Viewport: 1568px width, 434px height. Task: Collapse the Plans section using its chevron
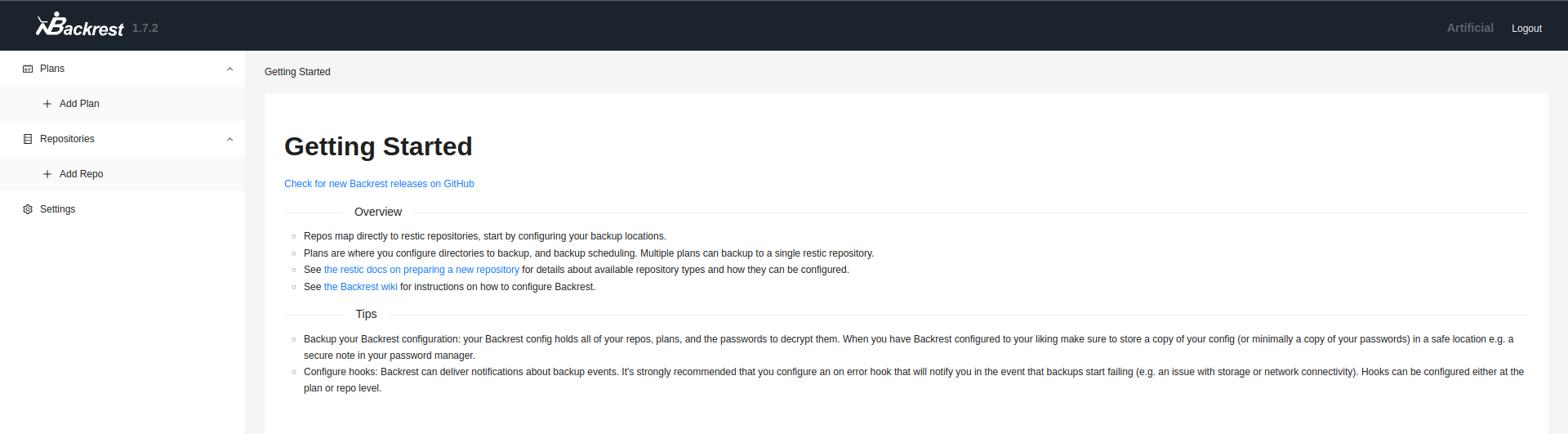(x=229, y=69)
